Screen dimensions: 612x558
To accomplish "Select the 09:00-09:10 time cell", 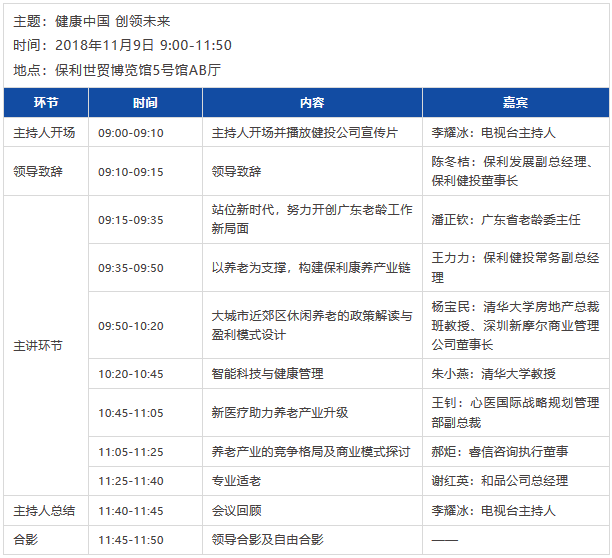I will pyautogui.click(x=131, y=132).
